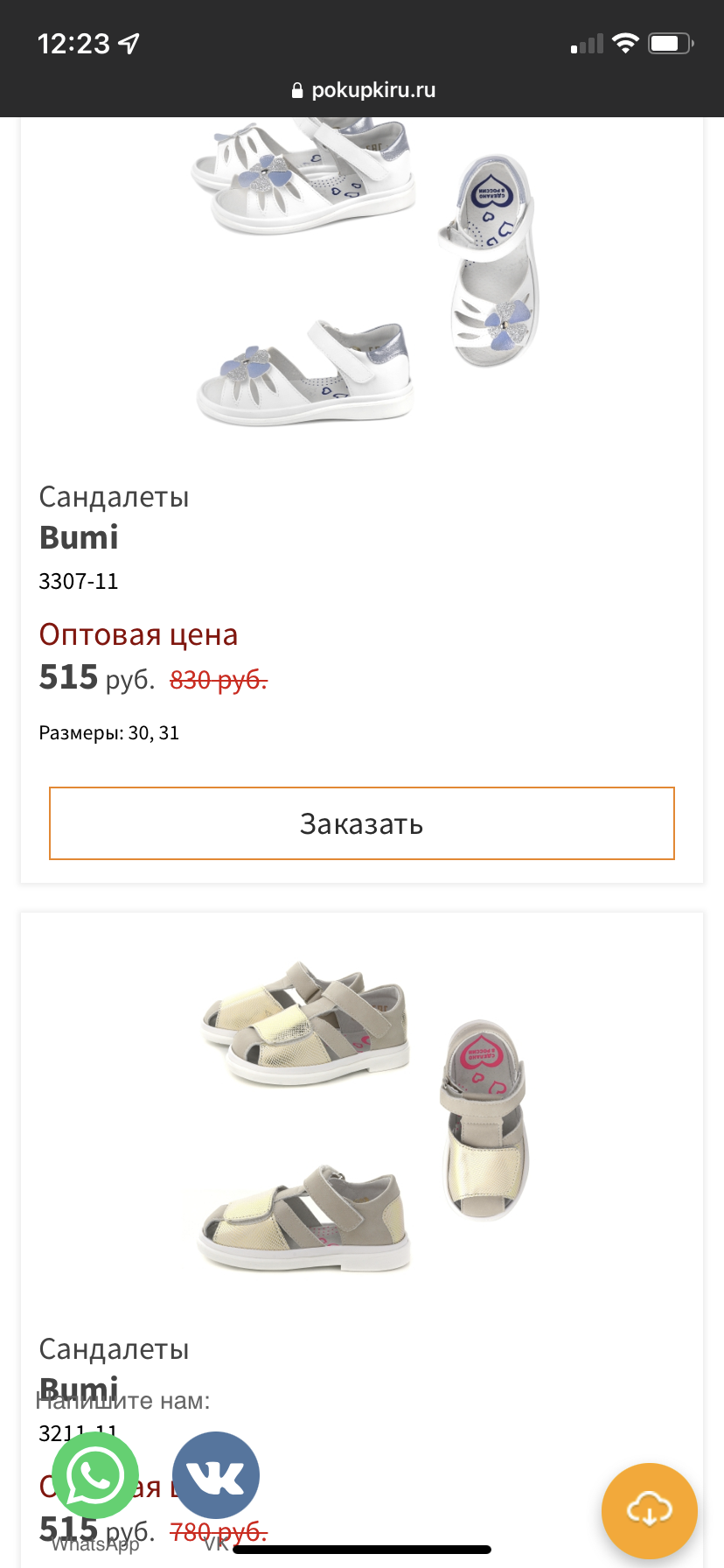The width and height of the screenshot is (724, 1568).
Task: Tap the 12:23 clock in status bar
Action: [x=74, y=44]
